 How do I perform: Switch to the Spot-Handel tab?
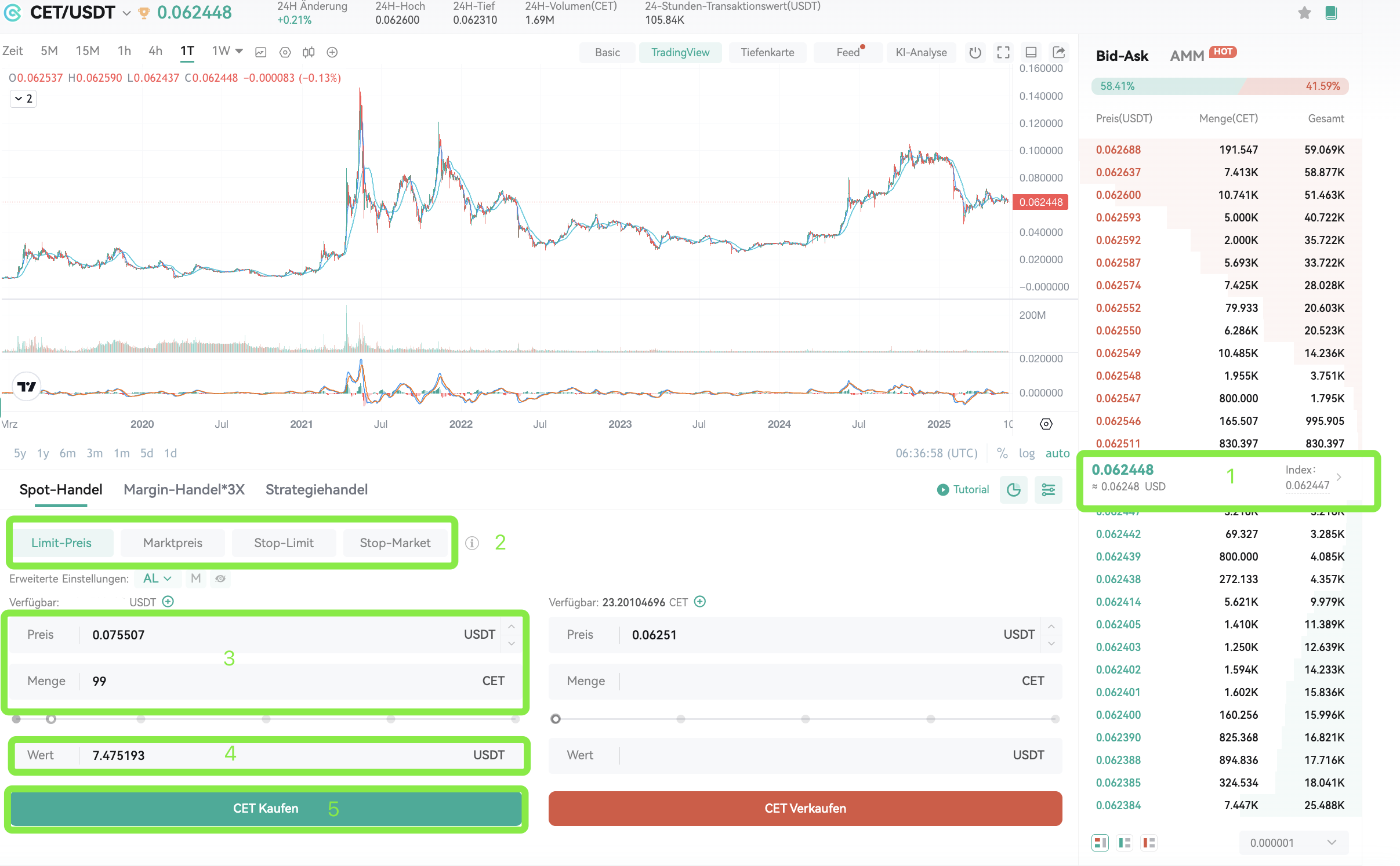61,490
